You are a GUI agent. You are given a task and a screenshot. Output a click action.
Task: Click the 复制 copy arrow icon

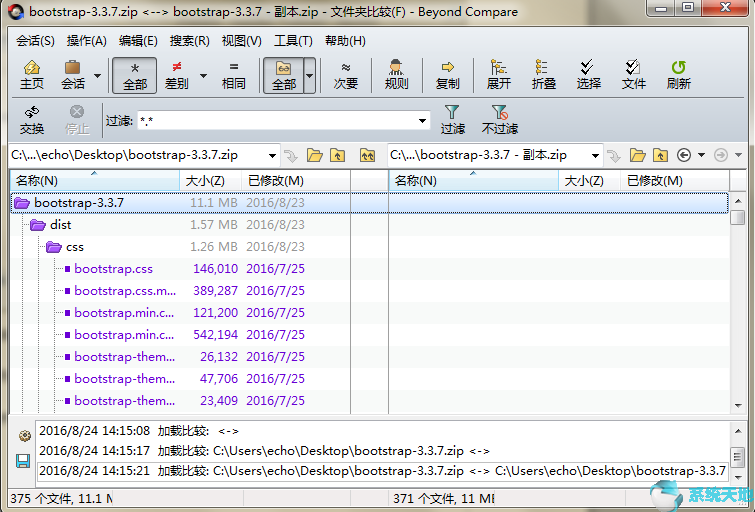pos(447,75)
